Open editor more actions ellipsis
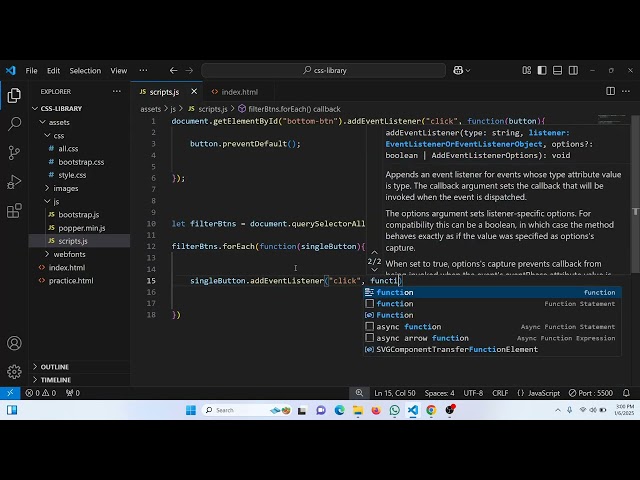 coord(626,91)
